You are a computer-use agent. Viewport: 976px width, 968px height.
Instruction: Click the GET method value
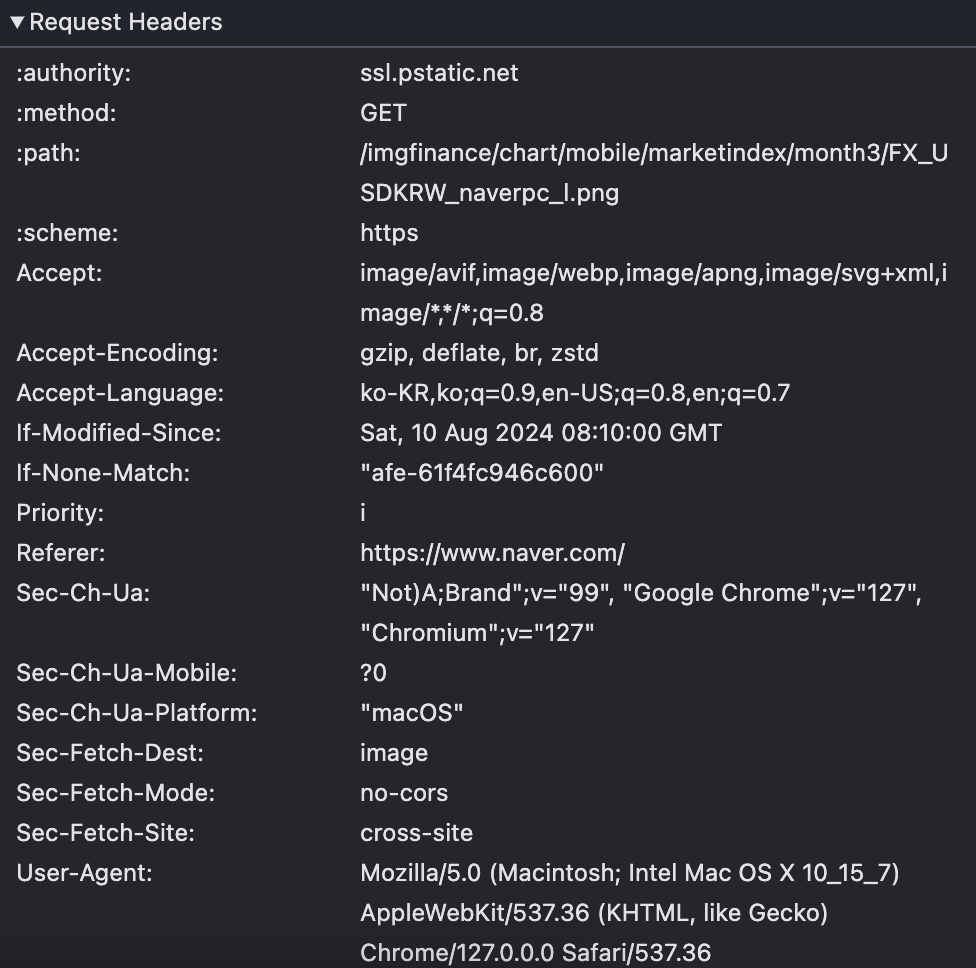tap(383, 113)
